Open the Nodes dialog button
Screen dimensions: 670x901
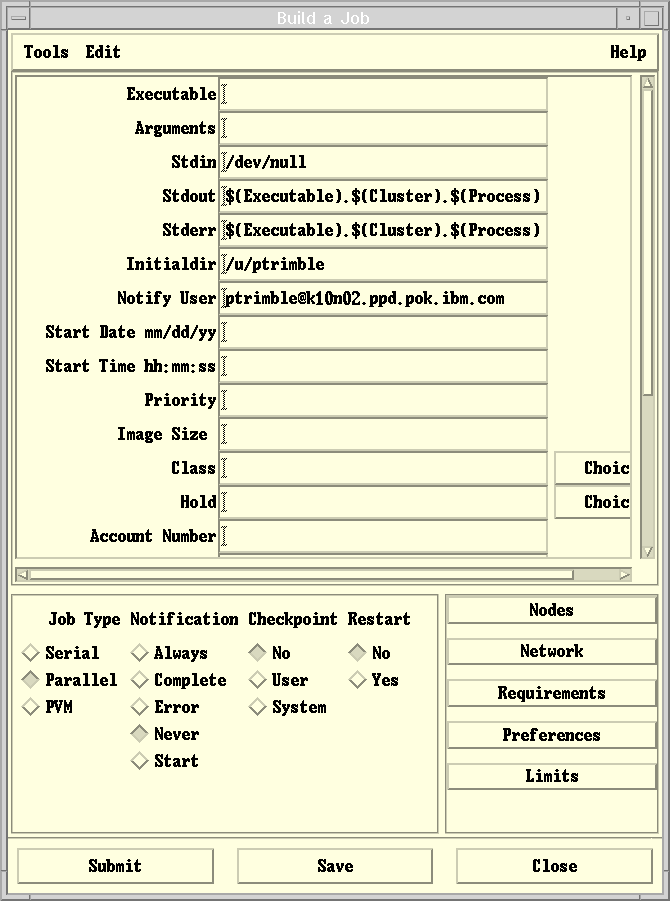[552, 610]
